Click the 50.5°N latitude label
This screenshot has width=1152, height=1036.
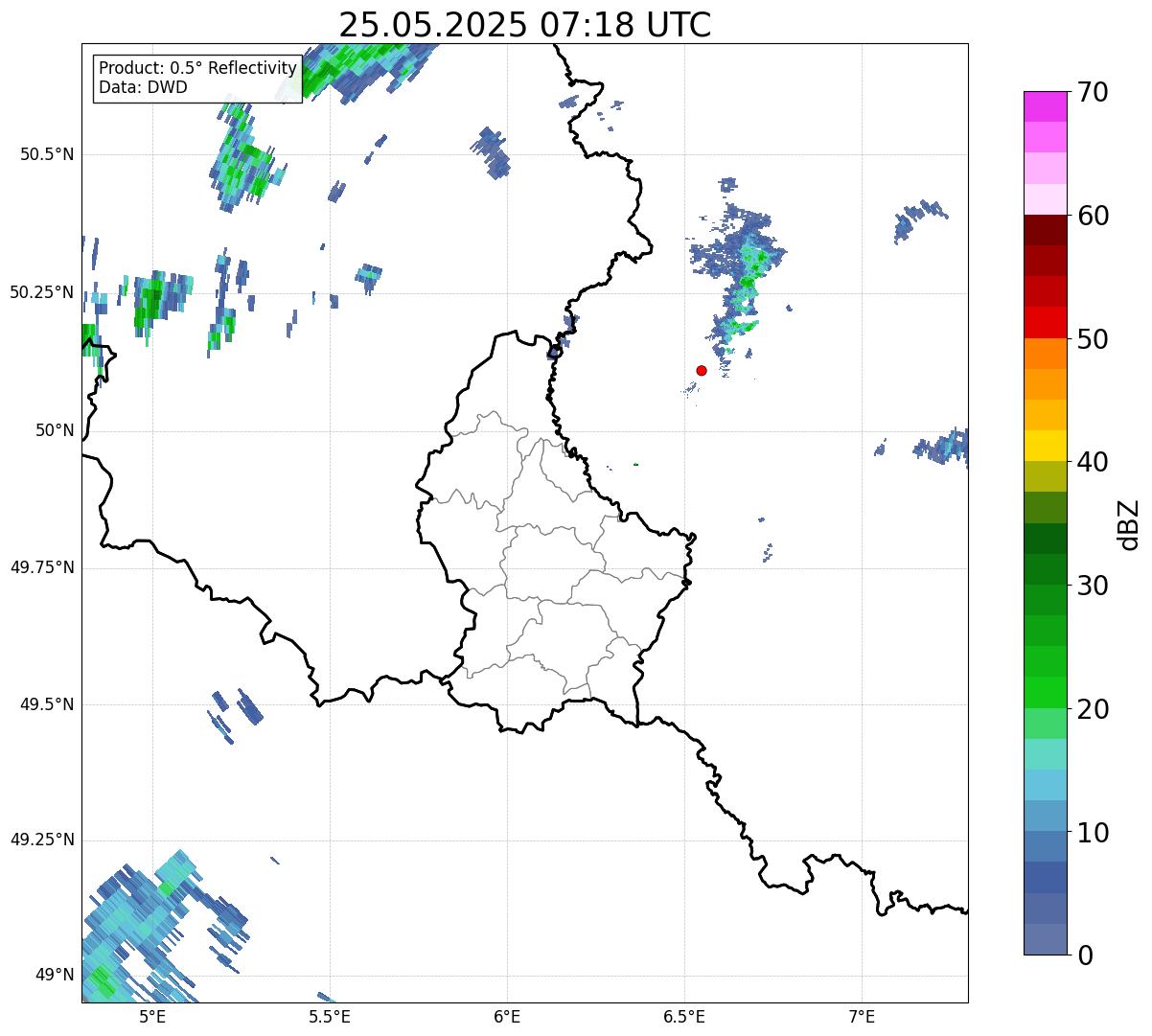click(x=47, y=154)
